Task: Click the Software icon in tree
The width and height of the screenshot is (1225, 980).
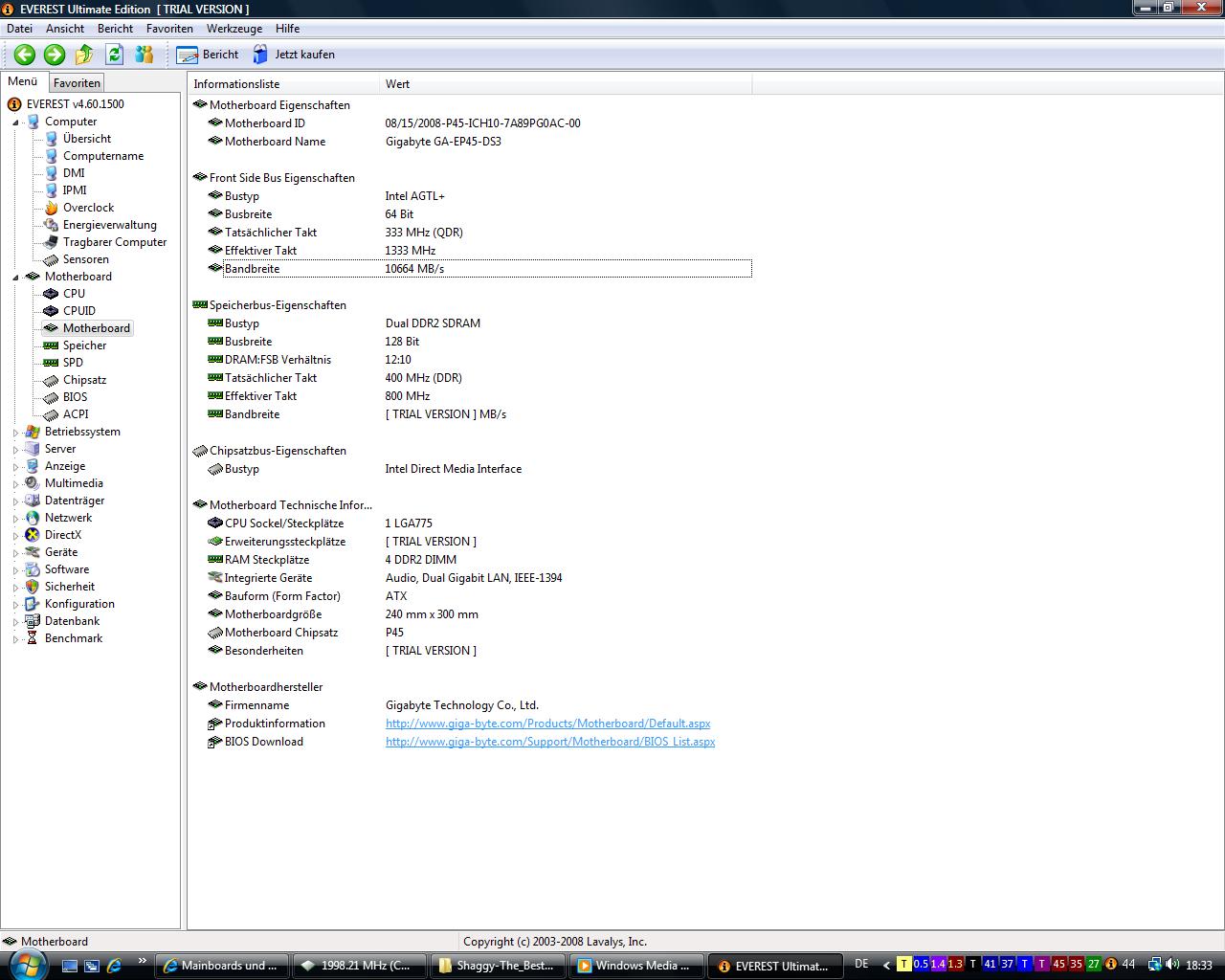Action: pos(33,569)
